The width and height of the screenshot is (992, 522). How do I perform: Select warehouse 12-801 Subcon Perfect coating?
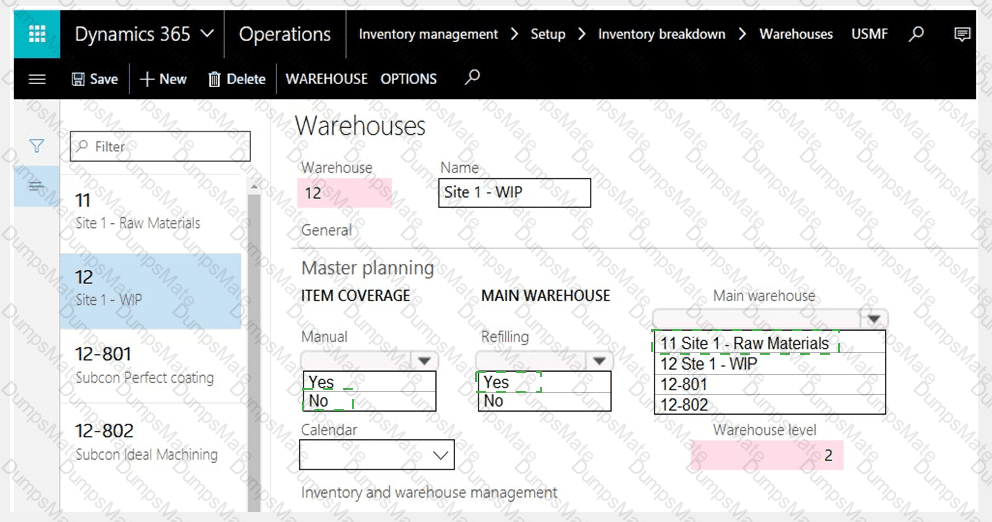pyautogui.click(x=150, y=365)
